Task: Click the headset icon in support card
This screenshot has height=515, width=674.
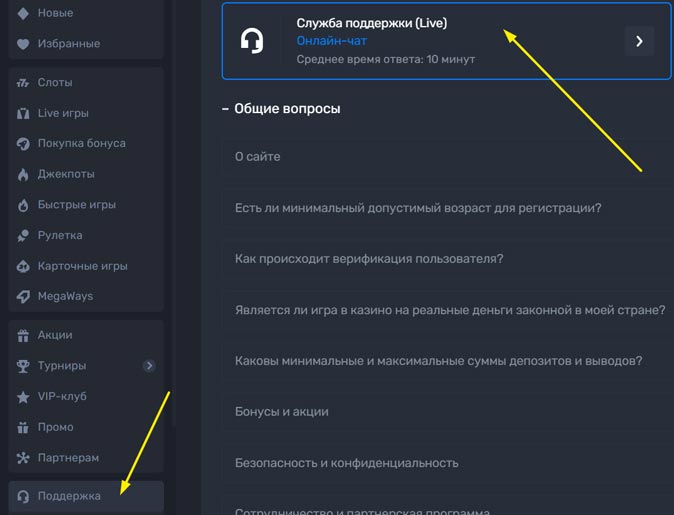Action: tap(252, 41)
